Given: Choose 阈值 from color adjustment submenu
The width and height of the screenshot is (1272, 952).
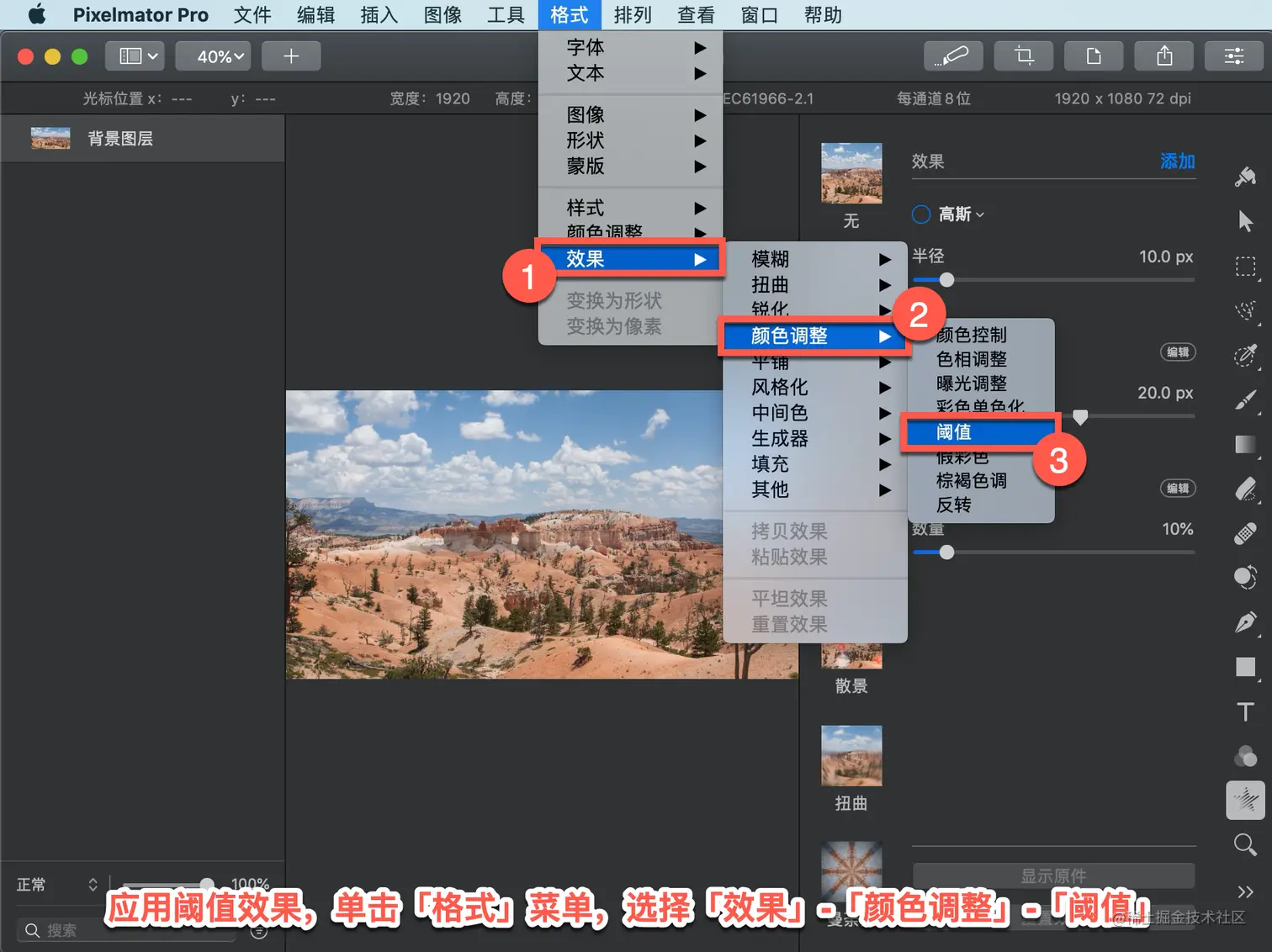Looking at the screenshot, I should [x=979, y=432].
